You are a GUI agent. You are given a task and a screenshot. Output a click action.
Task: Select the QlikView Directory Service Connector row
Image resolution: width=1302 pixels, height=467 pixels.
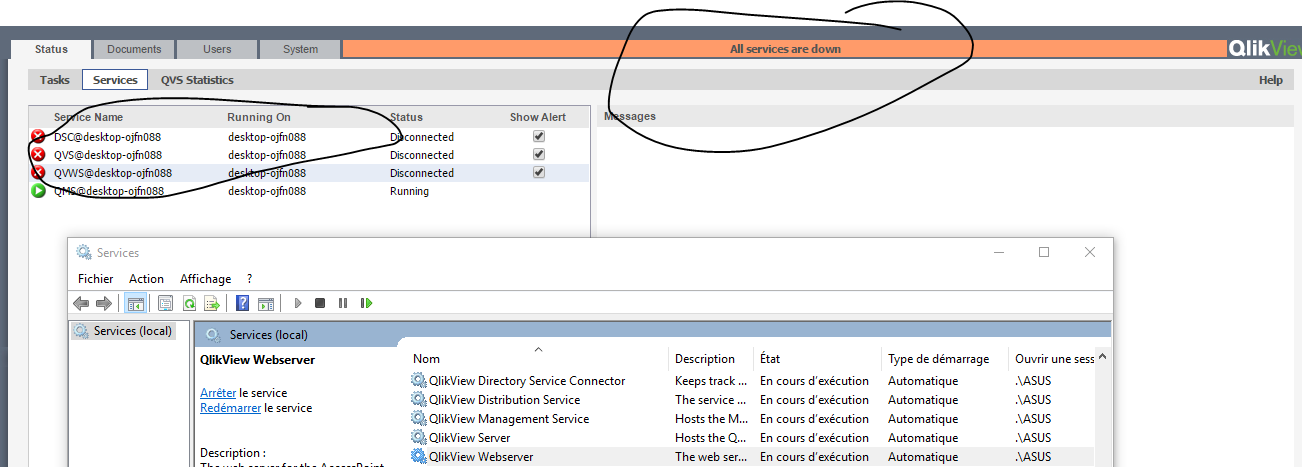tap(752, 380)
